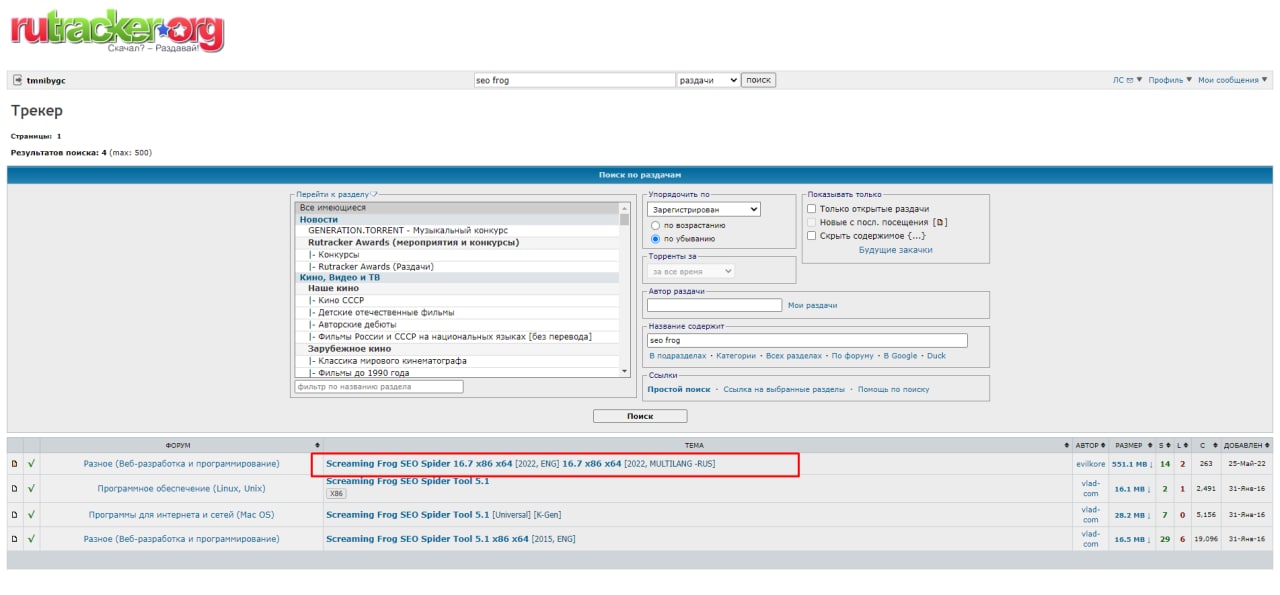The width and height of the screenshot is (1280, 595).
Task: Select 'Новости' category in the section list
Action: point(457,219)
